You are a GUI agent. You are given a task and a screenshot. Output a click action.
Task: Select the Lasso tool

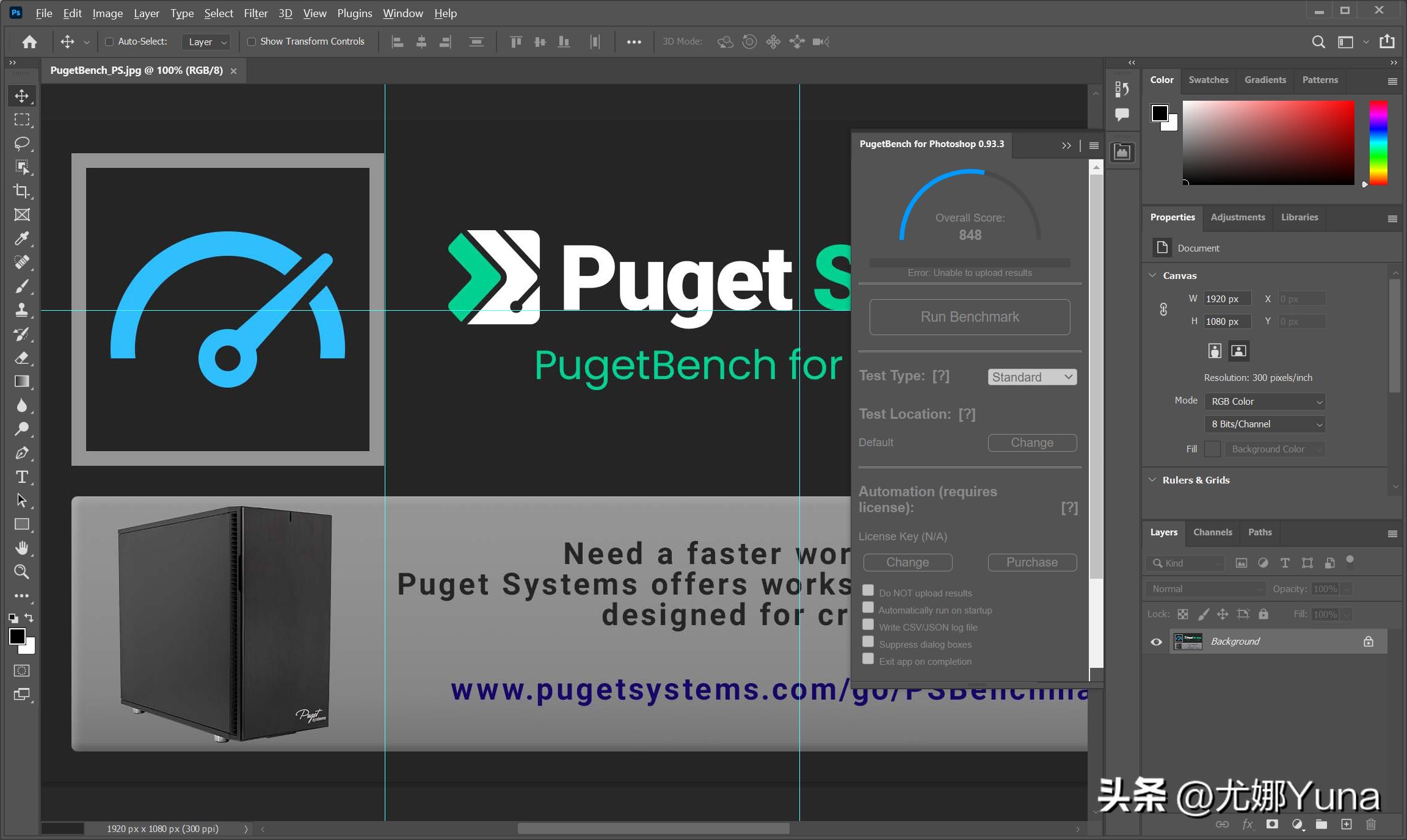[x=22, y=143]
